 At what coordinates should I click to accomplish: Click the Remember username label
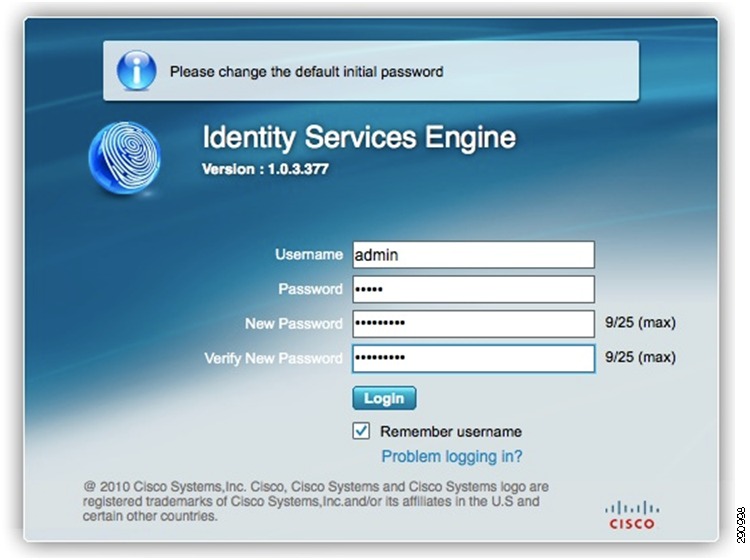click(x=451, y=431)
